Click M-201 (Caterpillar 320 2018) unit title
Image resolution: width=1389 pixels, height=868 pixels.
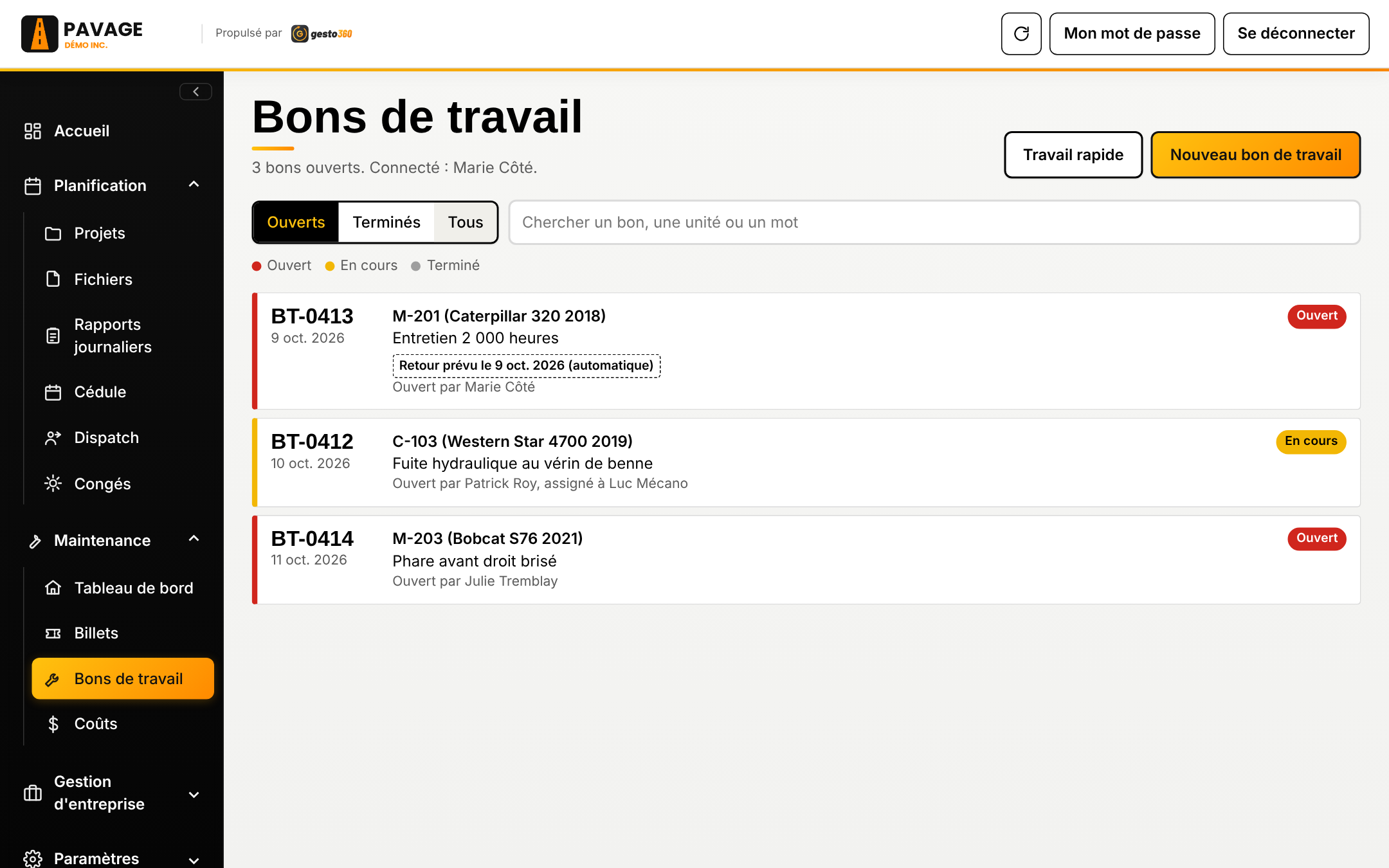[x=499, y=316]
